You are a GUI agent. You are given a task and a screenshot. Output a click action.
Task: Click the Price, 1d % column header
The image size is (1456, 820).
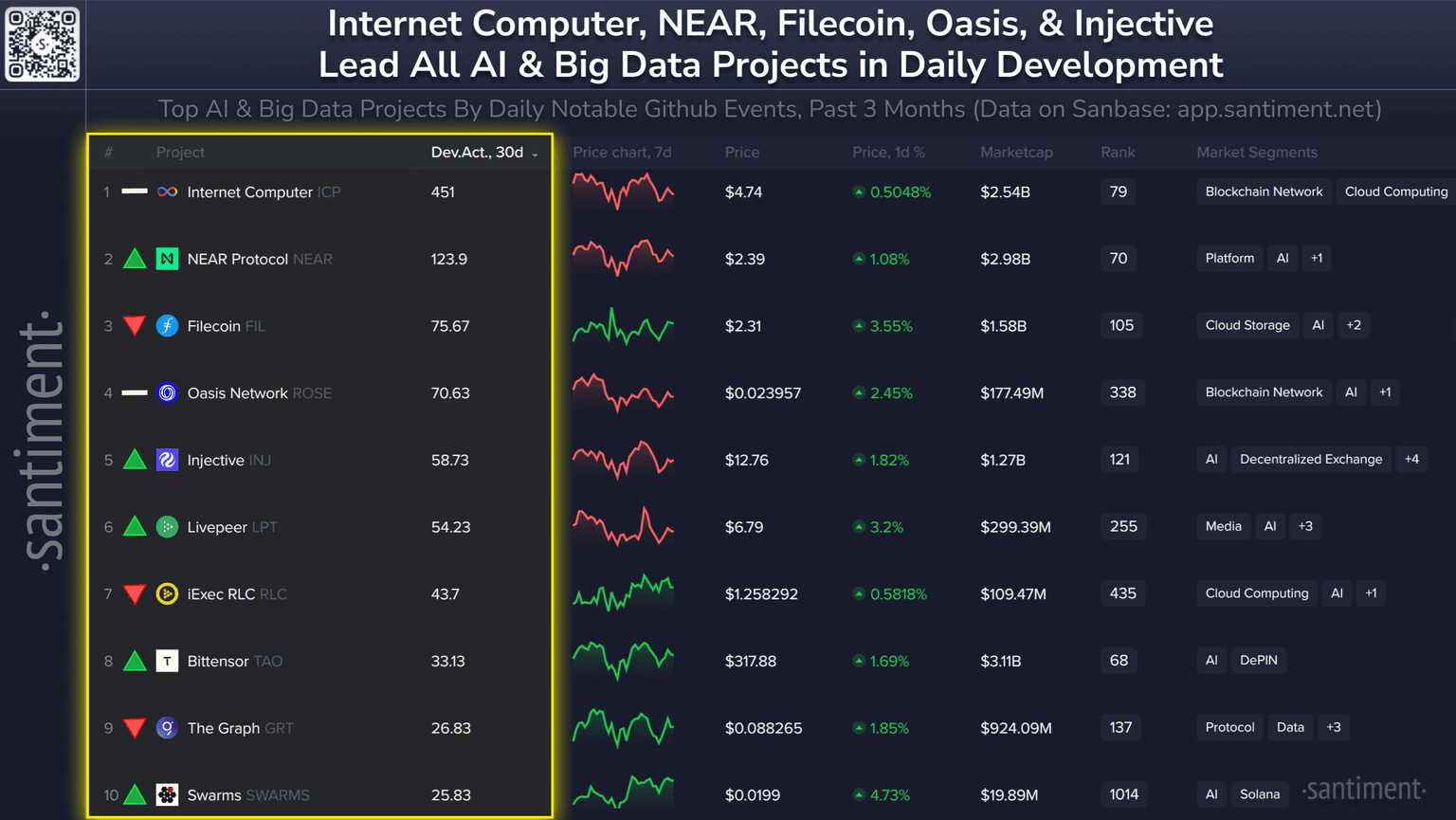tap(888, 152)
